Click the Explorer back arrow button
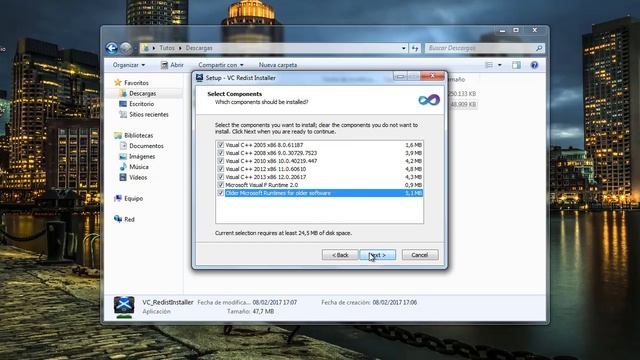This screenshot has height=360, width=640. click(112, 48)
